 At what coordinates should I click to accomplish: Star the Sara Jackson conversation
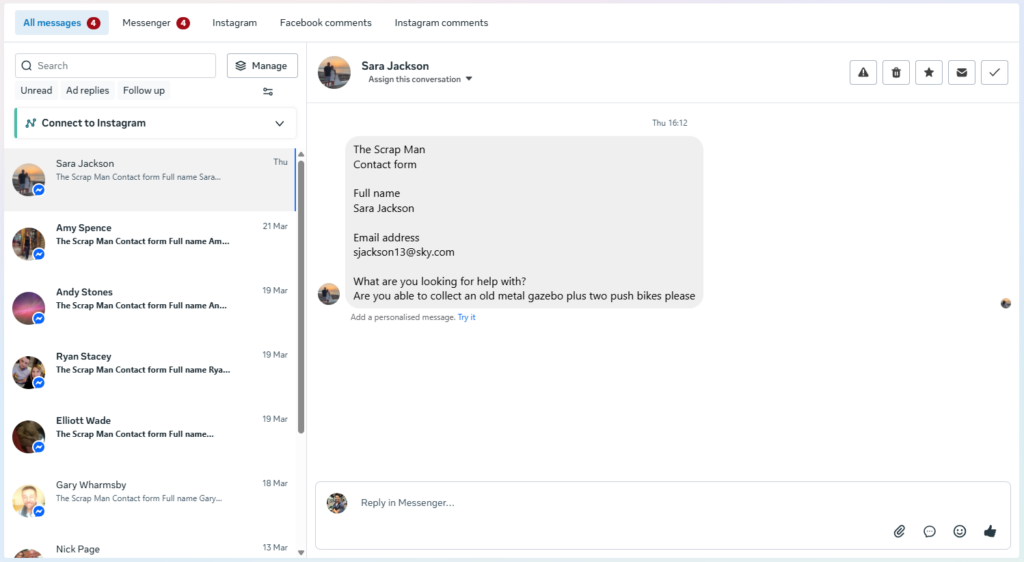point(929,72)
